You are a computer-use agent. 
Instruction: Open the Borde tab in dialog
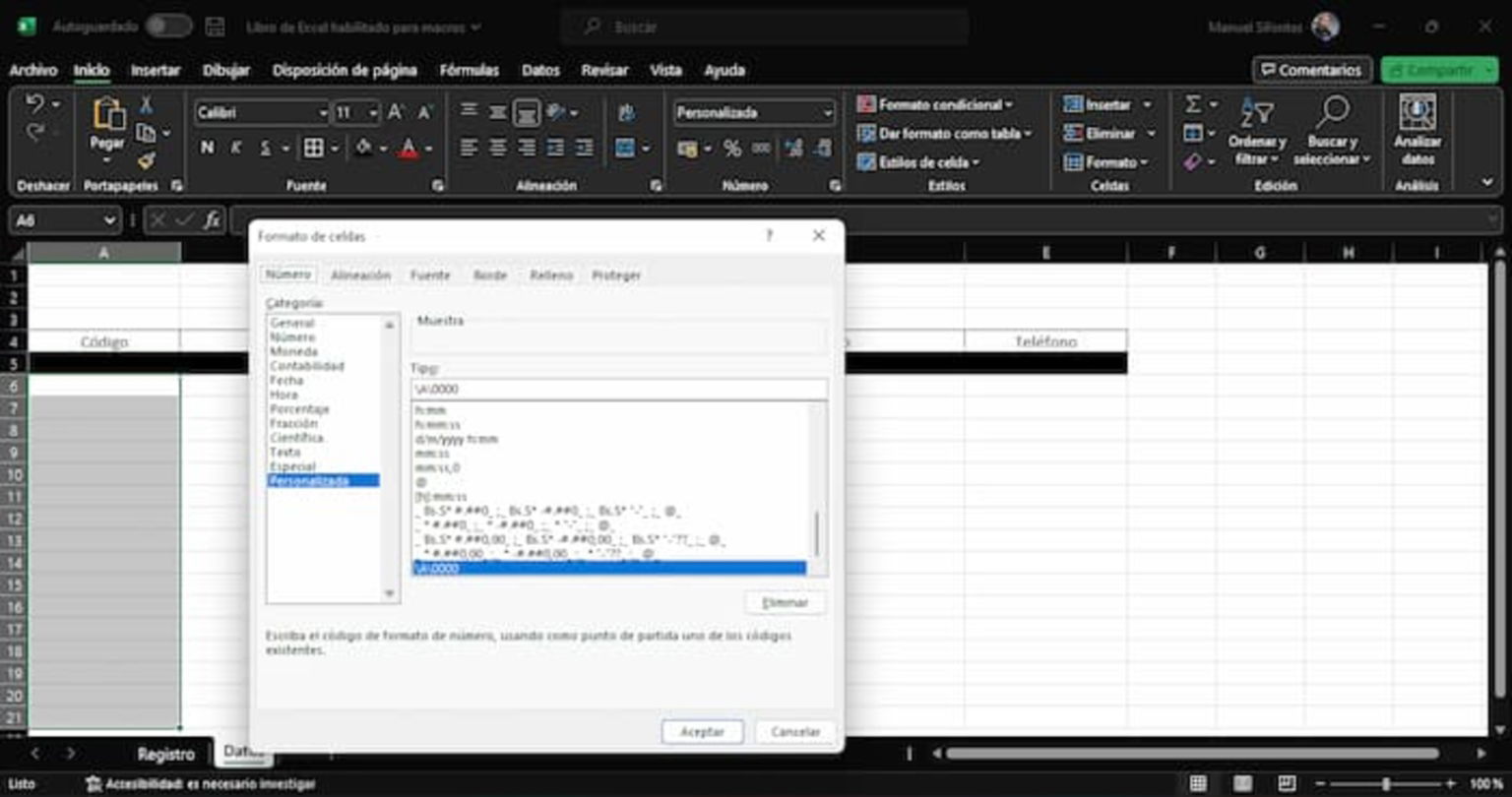pos(490,276)
